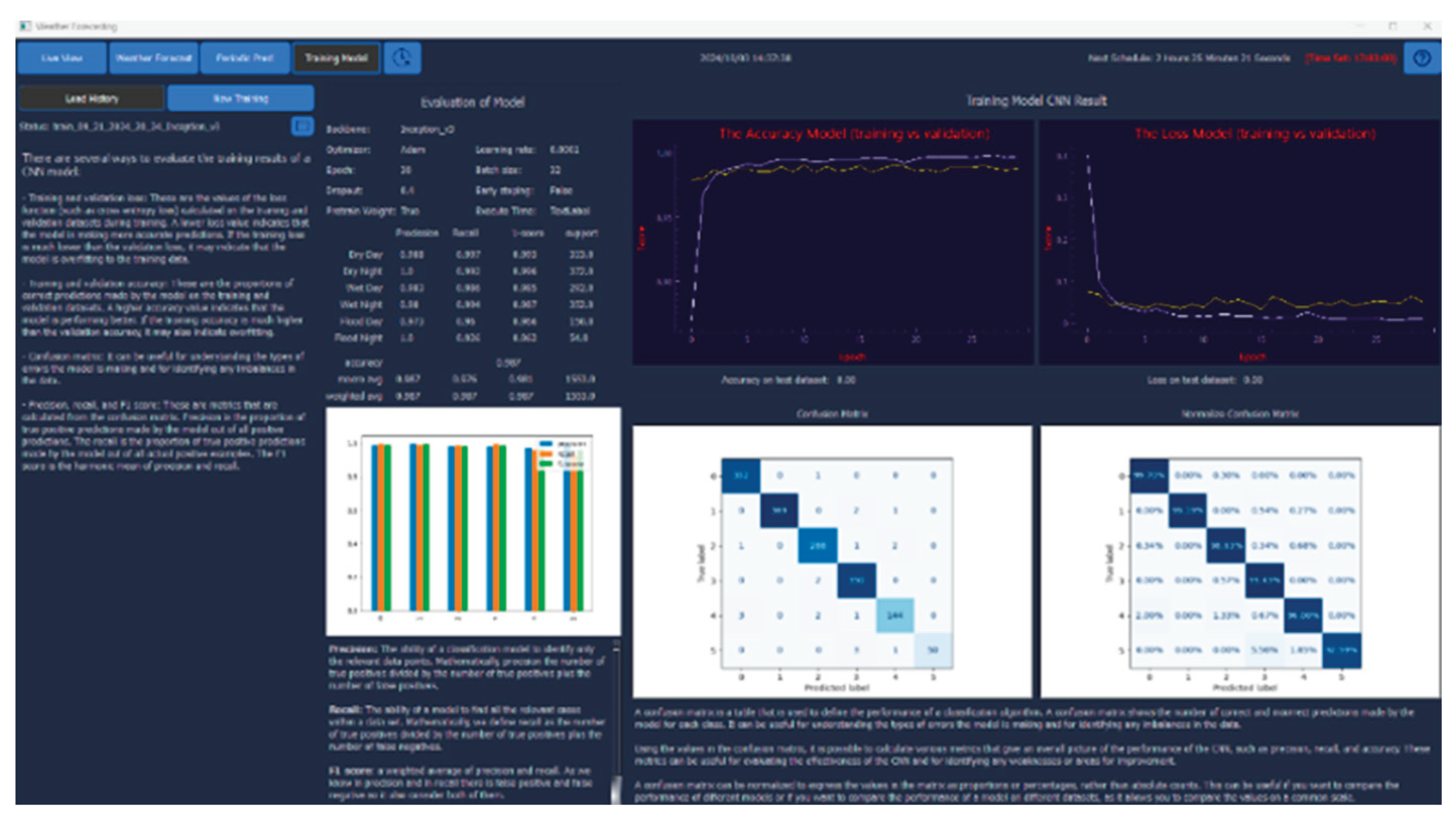Viewport: 1456px width, 822px height.
Task: Start a New Training session
Action: point(241,97)
